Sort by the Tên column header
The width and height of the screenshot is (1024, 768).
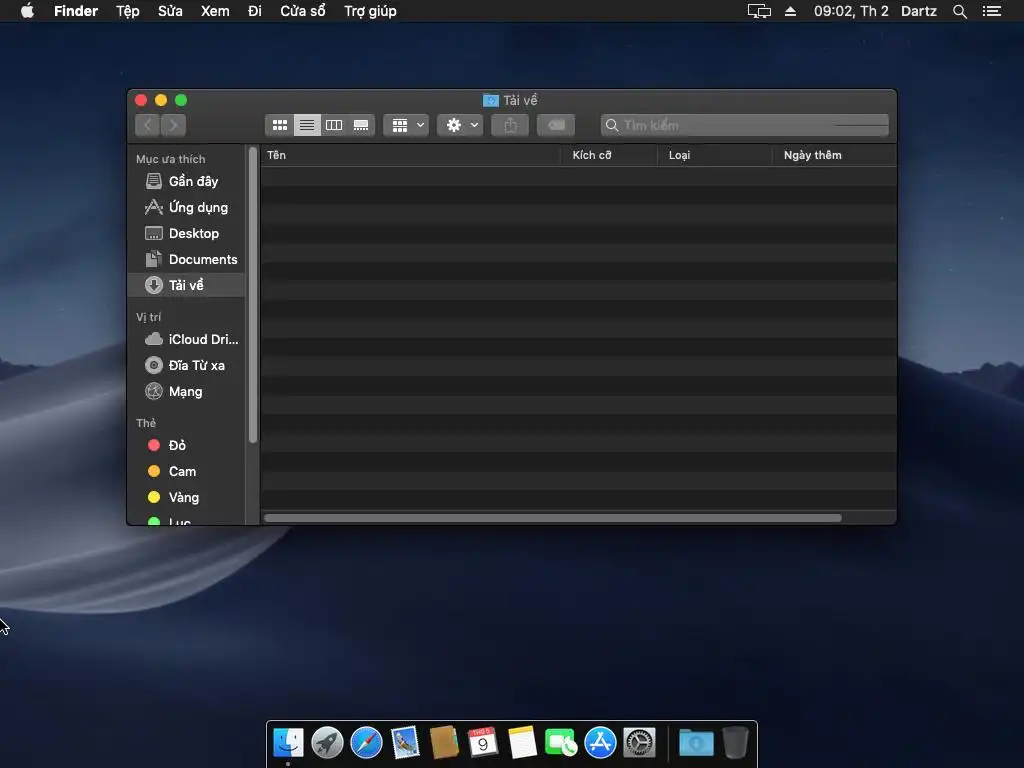pos(410,155)
